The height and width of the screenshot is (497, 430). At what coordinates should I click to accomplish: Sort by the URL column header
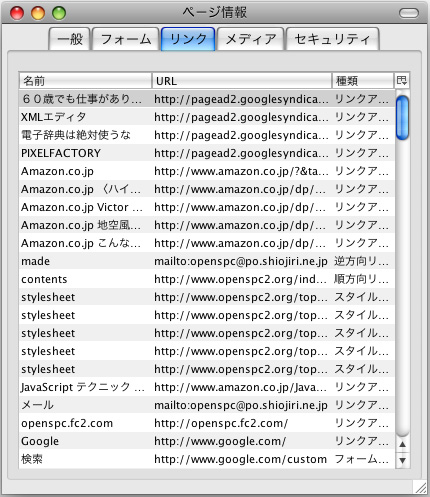[x=242, y=81]
